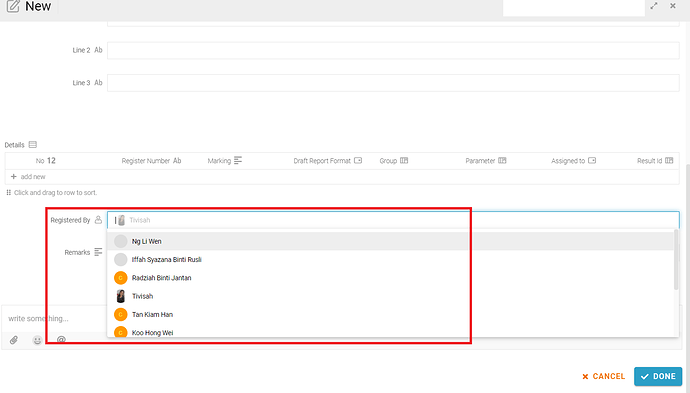Click the Line 2 text field
Viewport: 690px width, 393px height.
pos(393,50)
